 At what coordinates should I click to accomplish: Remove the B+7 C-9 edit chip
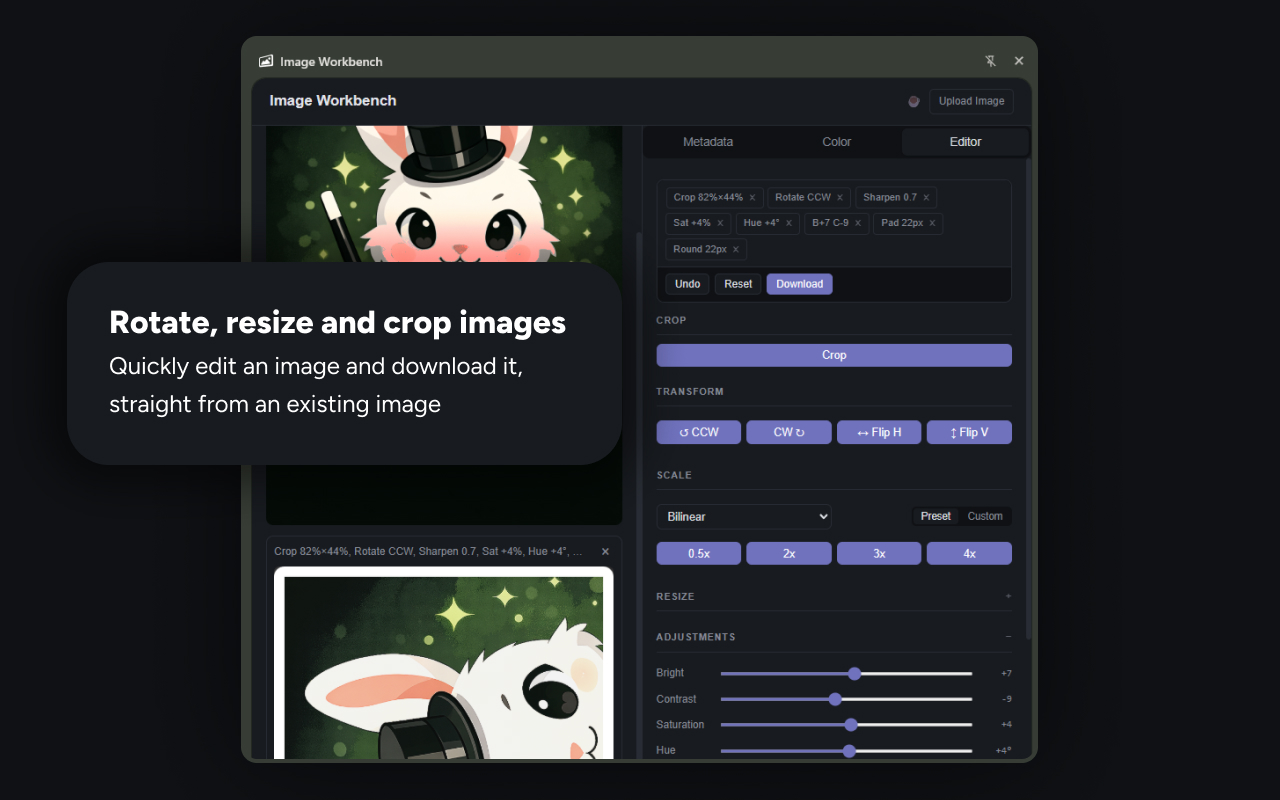pyautogui.click(x=858, y=223)
